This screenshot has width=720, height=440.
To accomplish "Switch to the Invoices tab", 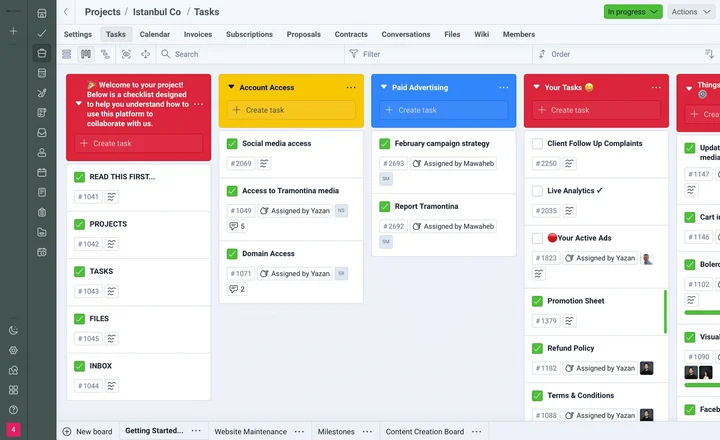I will click(x=197, y=34).
